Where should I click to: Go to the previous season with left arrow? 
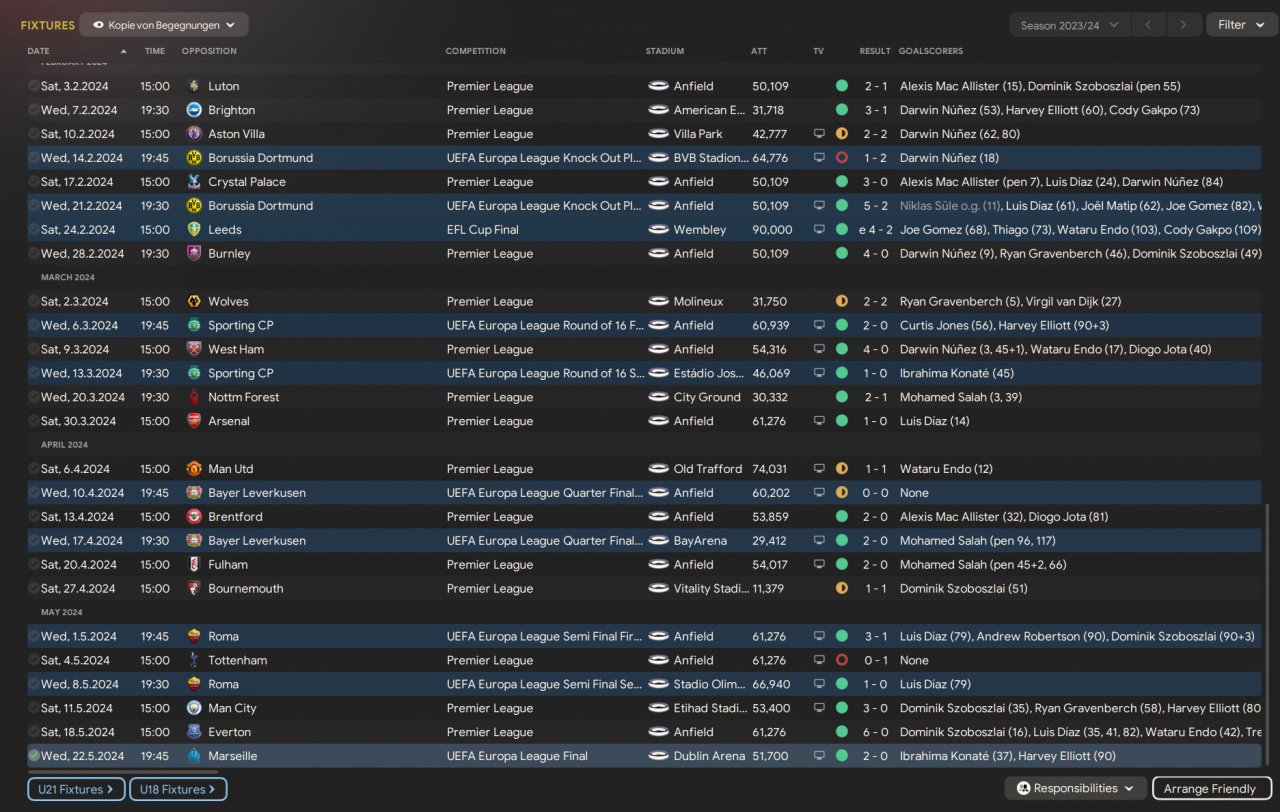[x=1150, y=25]
